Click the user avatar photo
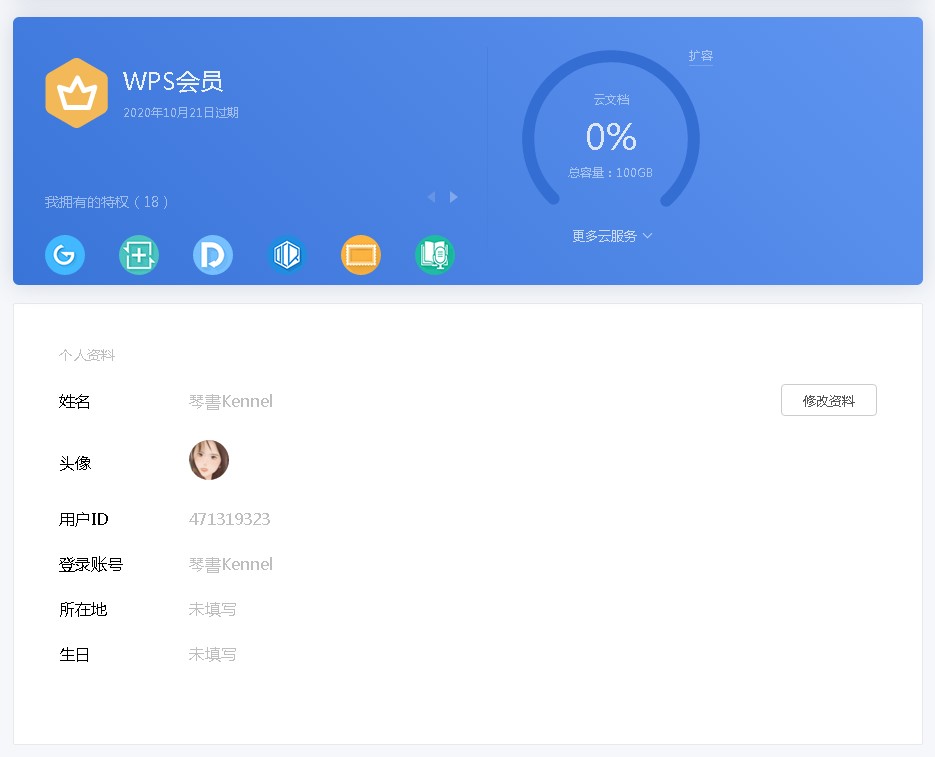The height and width of the screenshot is (757, 935). (209, 460)
